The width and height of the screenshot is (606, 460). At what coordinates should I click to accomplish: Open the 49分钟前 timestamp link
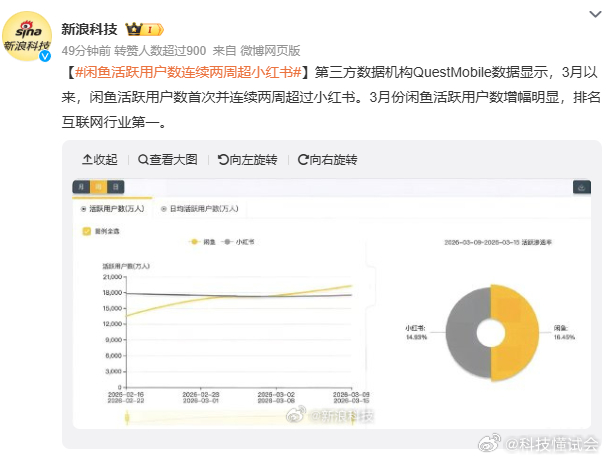click(x=86, y=51)
